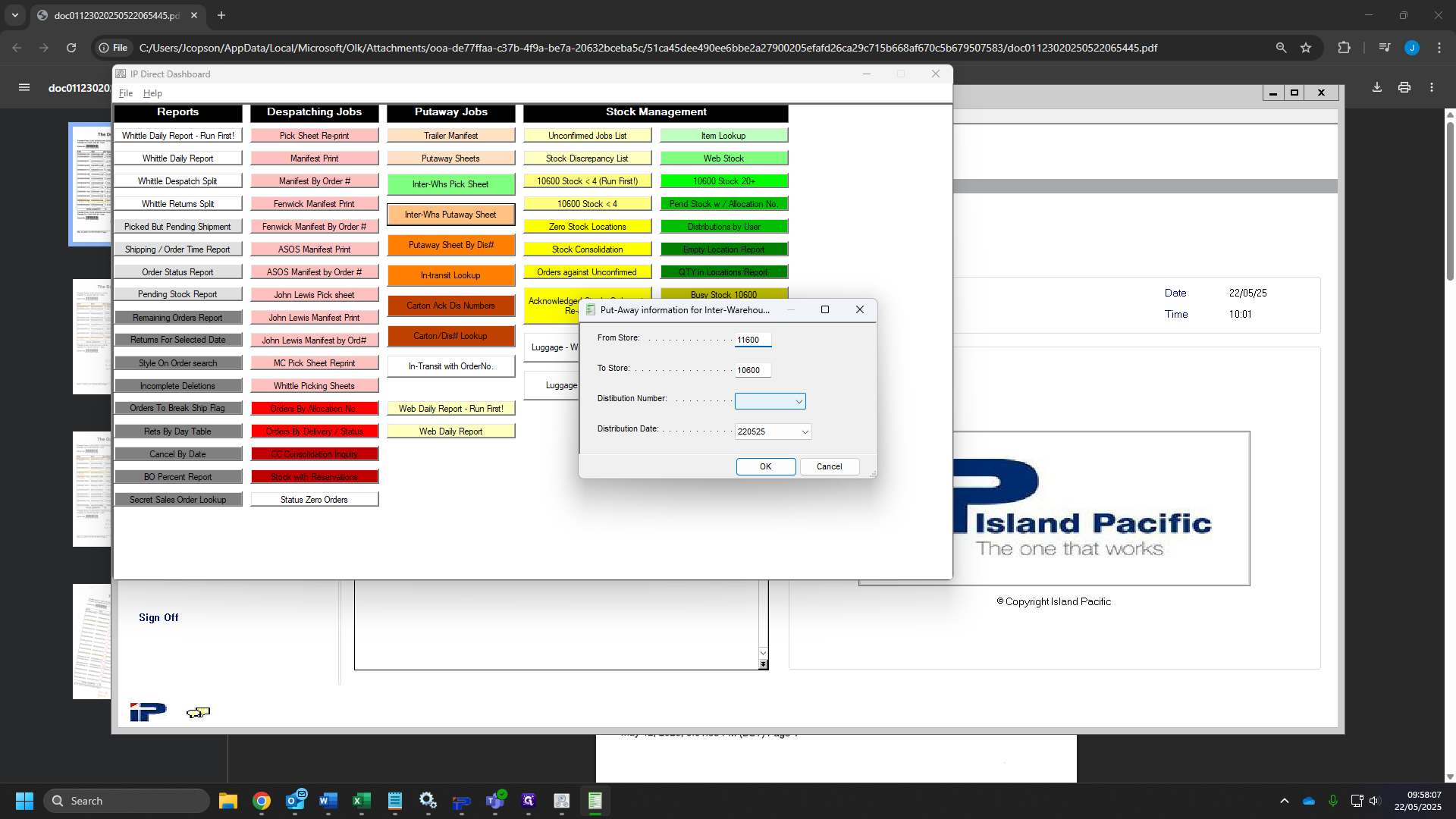This screenshot has height=819, width=1456.
Task: Switch to the doc0112302025 PDF tab
Action: 118,15
